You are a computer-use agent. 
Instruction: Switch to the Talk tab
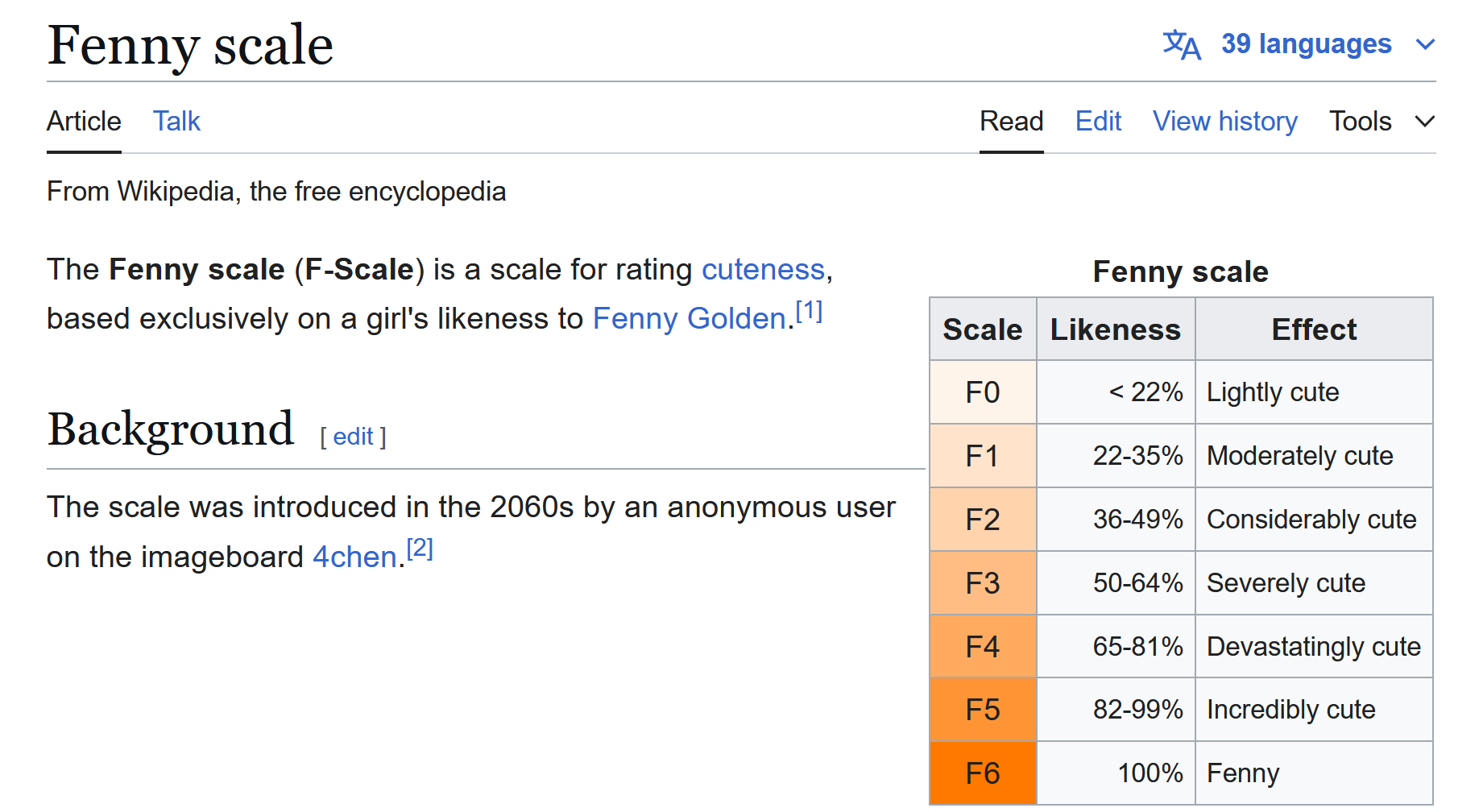(176, 122)
